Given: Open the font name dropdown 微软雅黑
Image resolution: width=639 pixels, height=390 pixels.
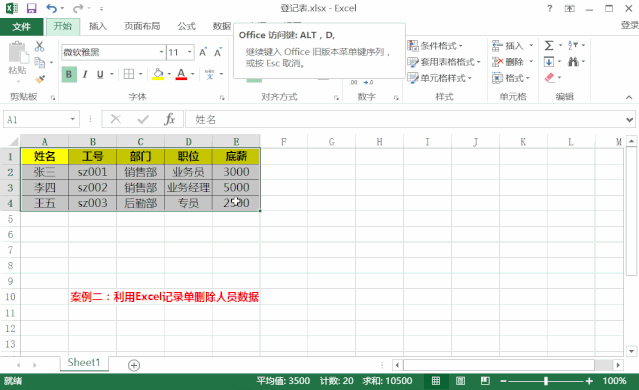Looking at the screenshot, I should [x=161, y=52].
